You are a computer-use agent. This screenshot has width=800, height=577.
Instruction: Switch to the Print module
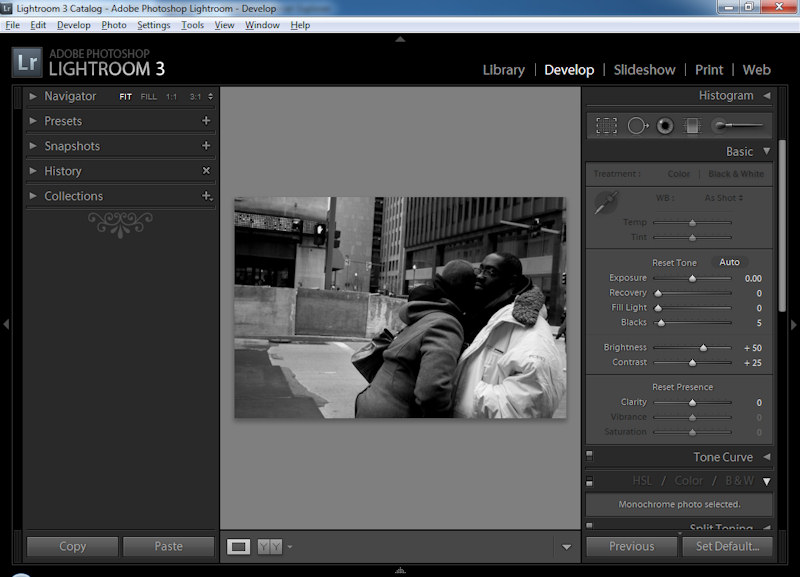click(x=709, y=70)
